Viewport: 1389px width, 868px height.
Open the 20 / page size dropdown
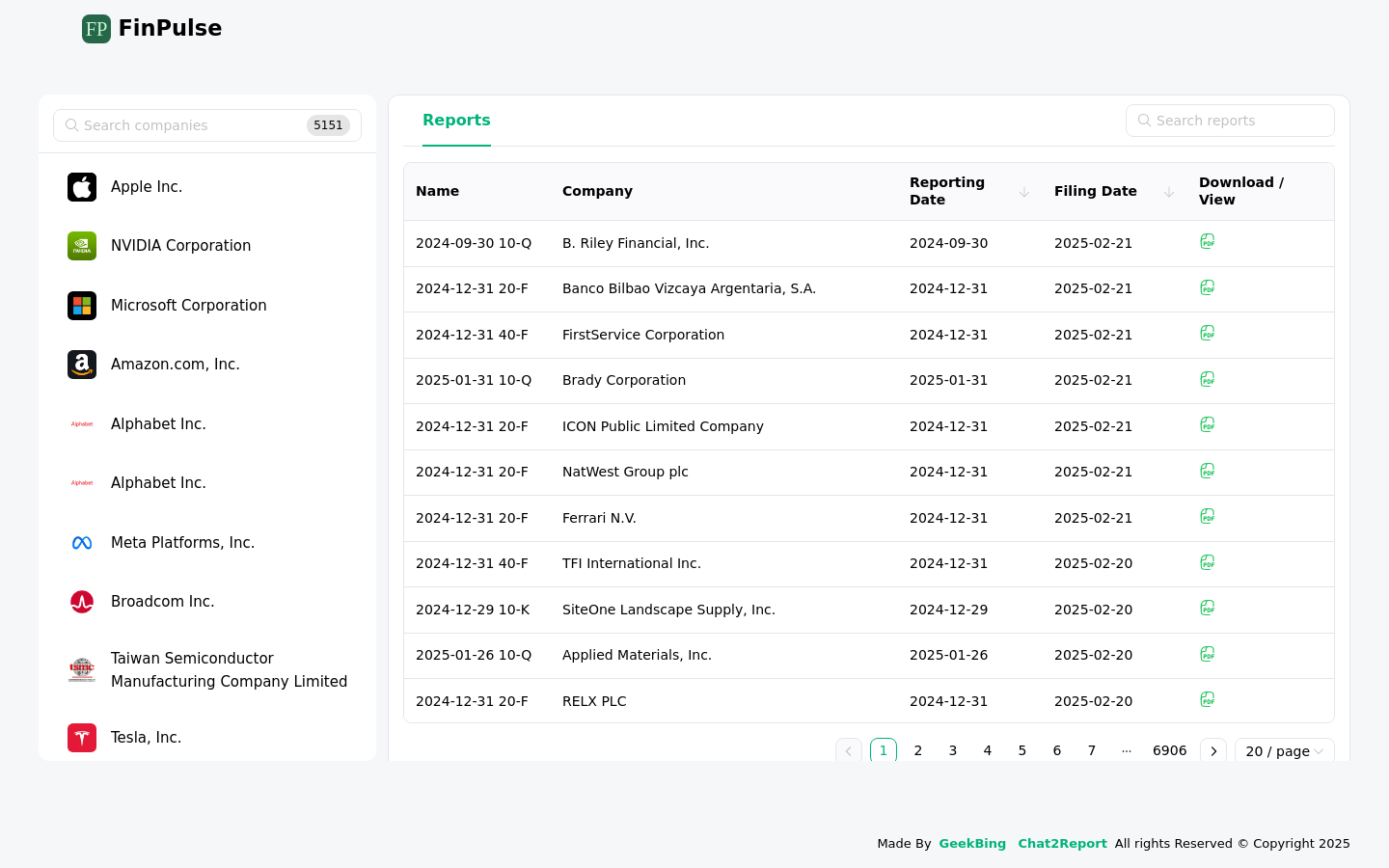(1285, 751)
